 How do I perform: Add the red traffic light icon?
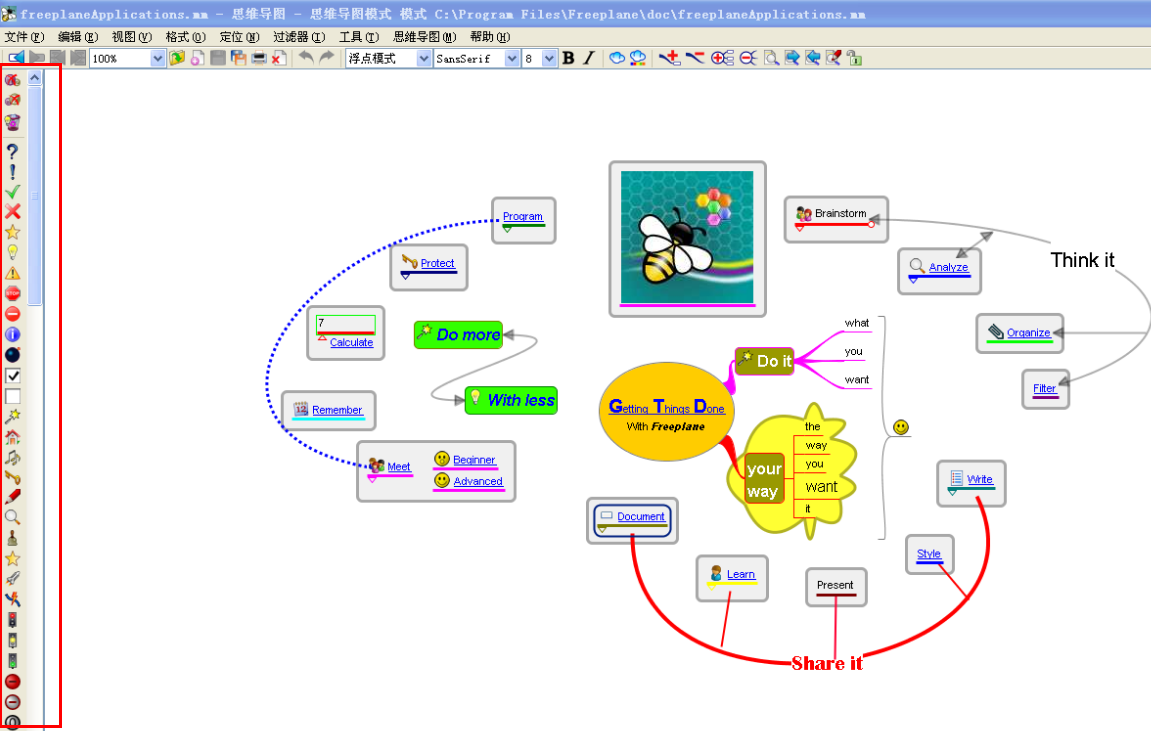(x=12, y=620)
